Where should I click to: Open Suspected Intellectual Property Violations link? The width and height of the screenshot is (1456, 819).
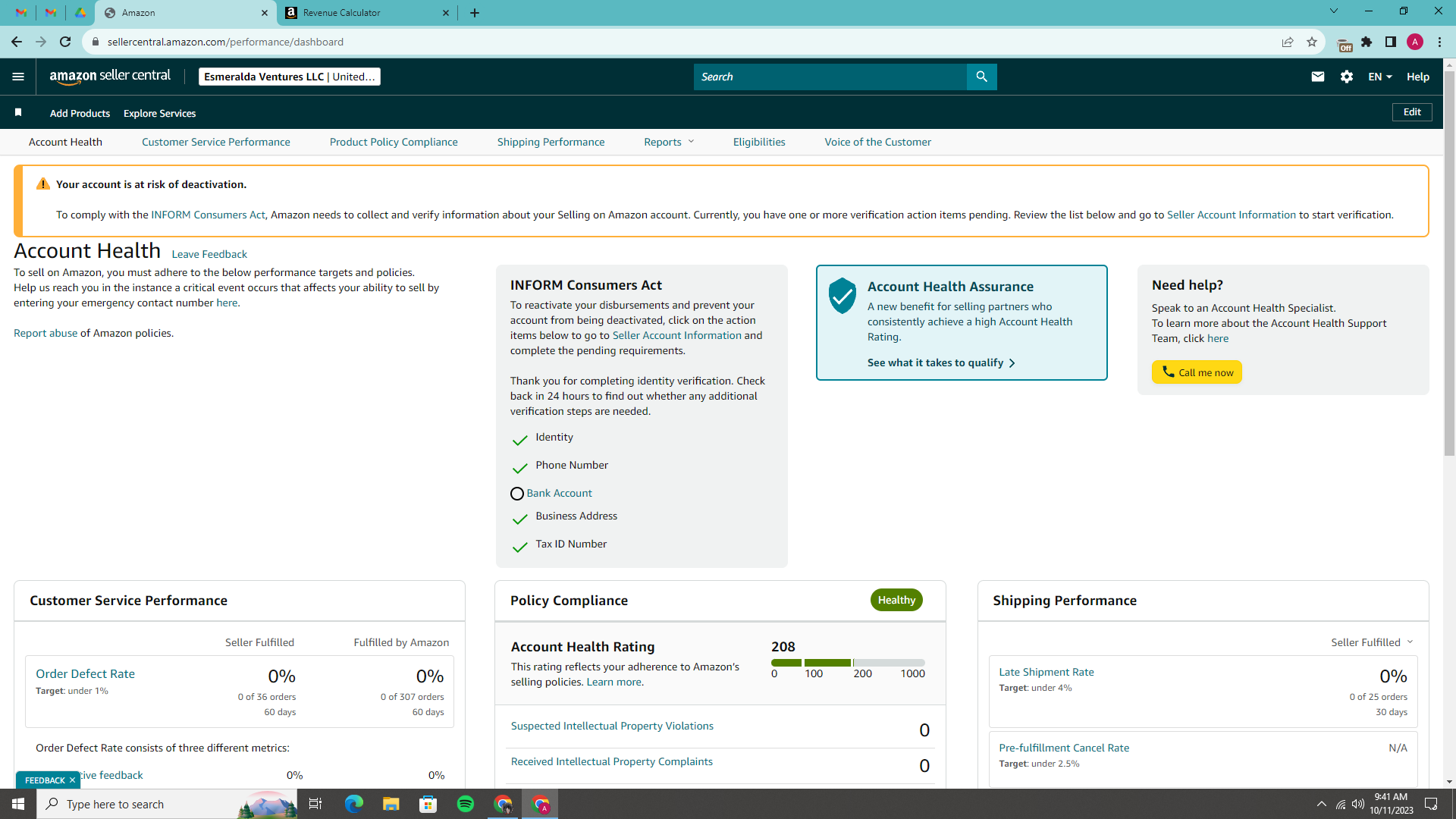612,726
